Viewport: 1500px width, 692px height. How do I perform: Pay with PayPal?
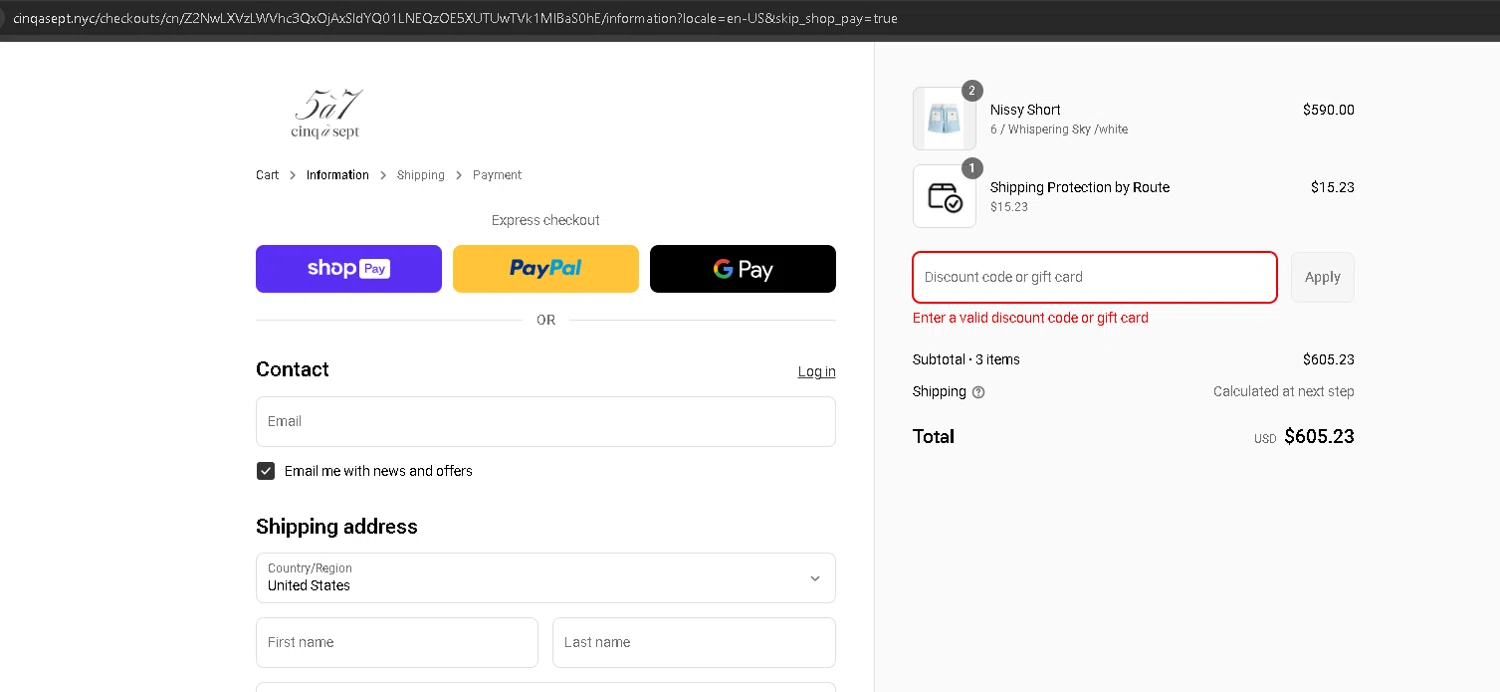(x=546, y=269)
